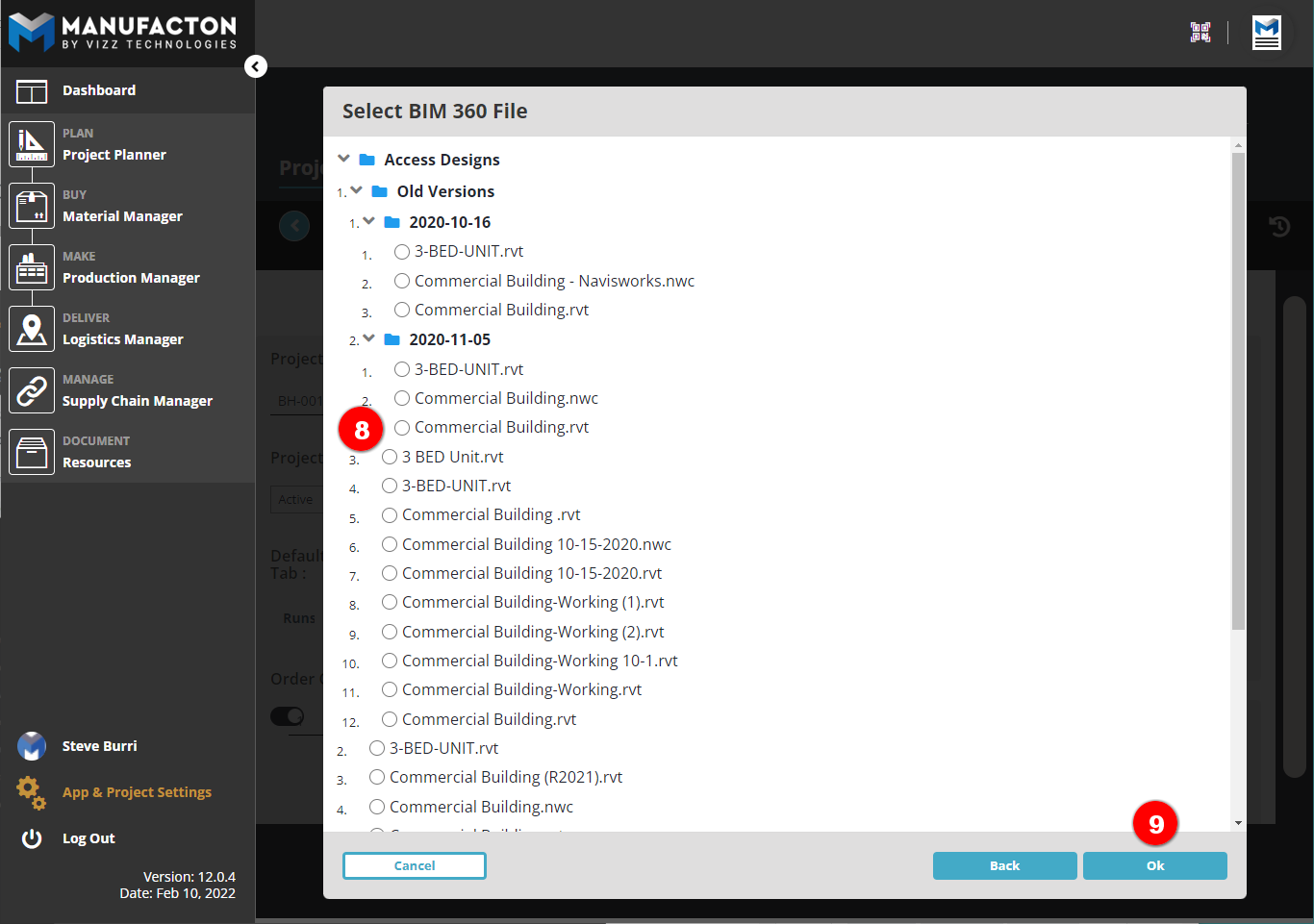Click Supply Chain Manager link icon
This screenshot has height=924, width=1314.
click(32, 390)
